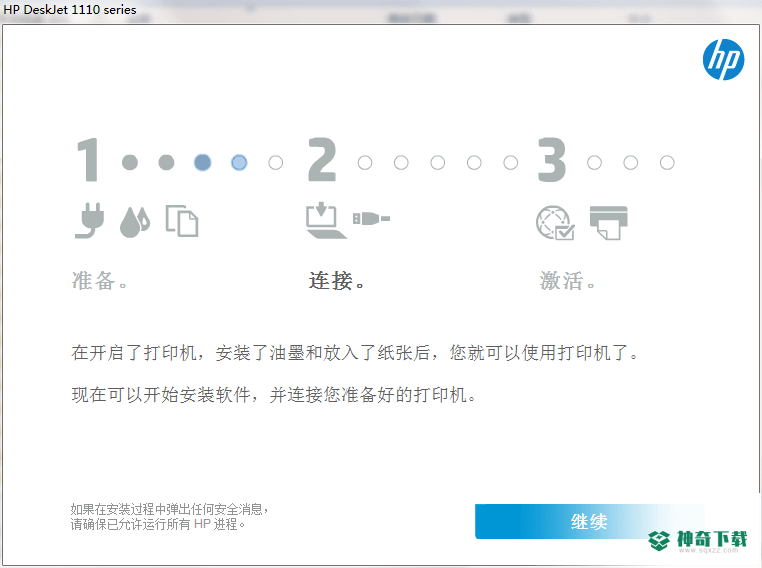Screen dimensions: 762x568
Task: Click the 准备。 step label
Action: tap(100, 281)
